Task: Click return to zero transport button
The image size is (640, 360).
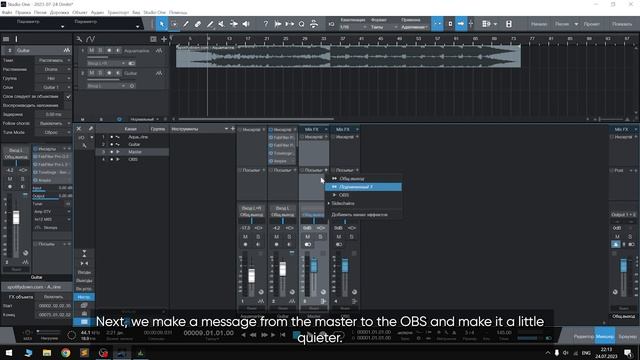Action: tap(283, 335)
